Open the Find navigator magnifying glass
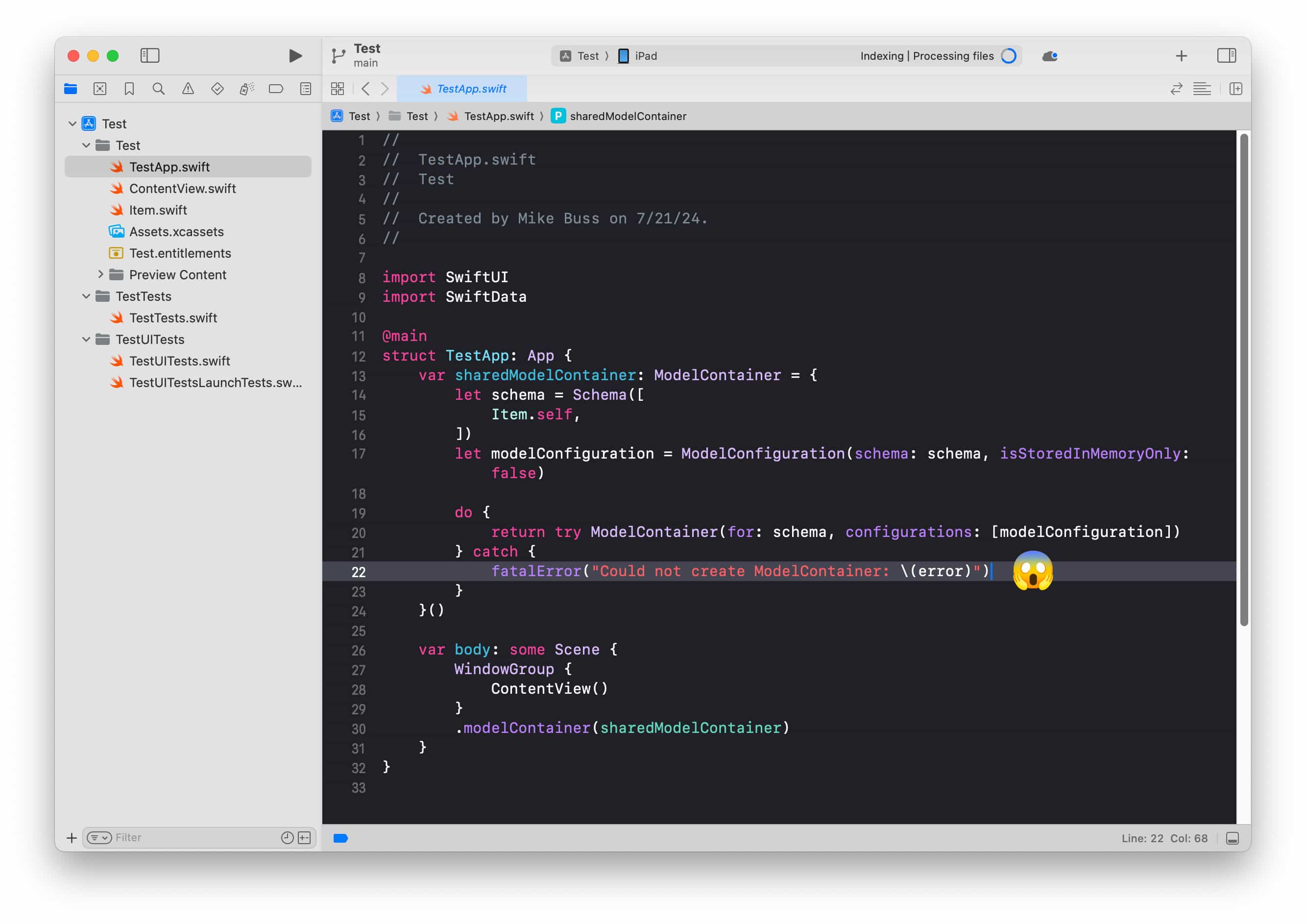The width and height of the screenshot is (1306, 924). (158, 89)
